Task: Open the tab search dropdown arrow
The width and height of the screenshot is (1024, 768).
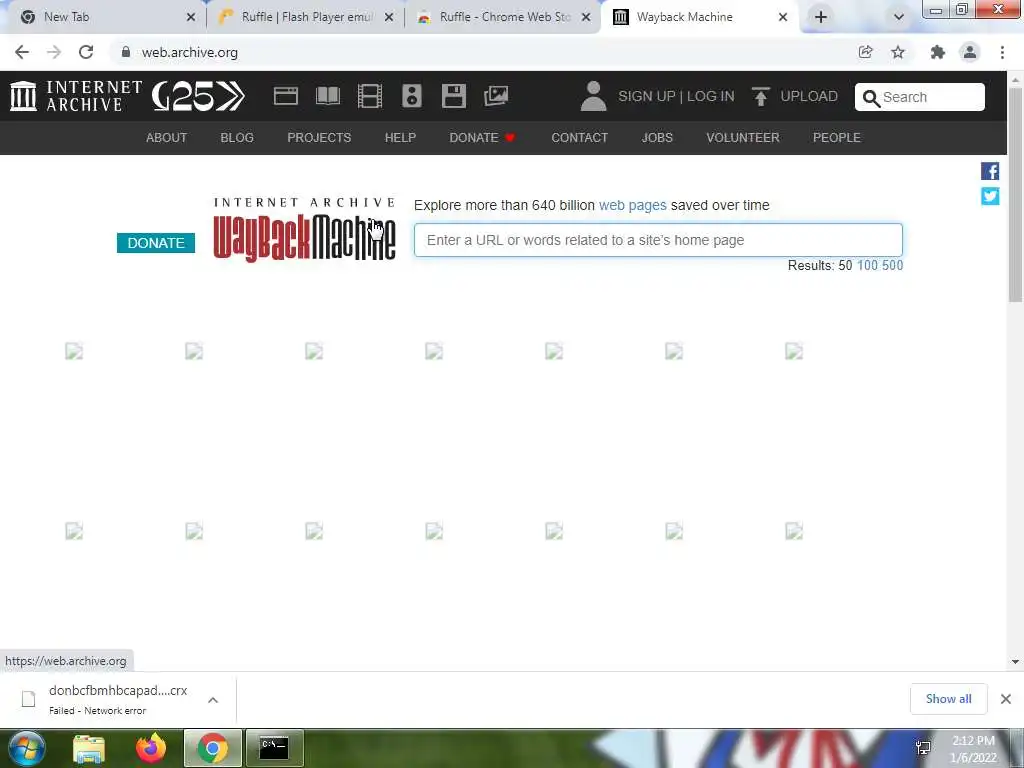Action: point(899,17)
